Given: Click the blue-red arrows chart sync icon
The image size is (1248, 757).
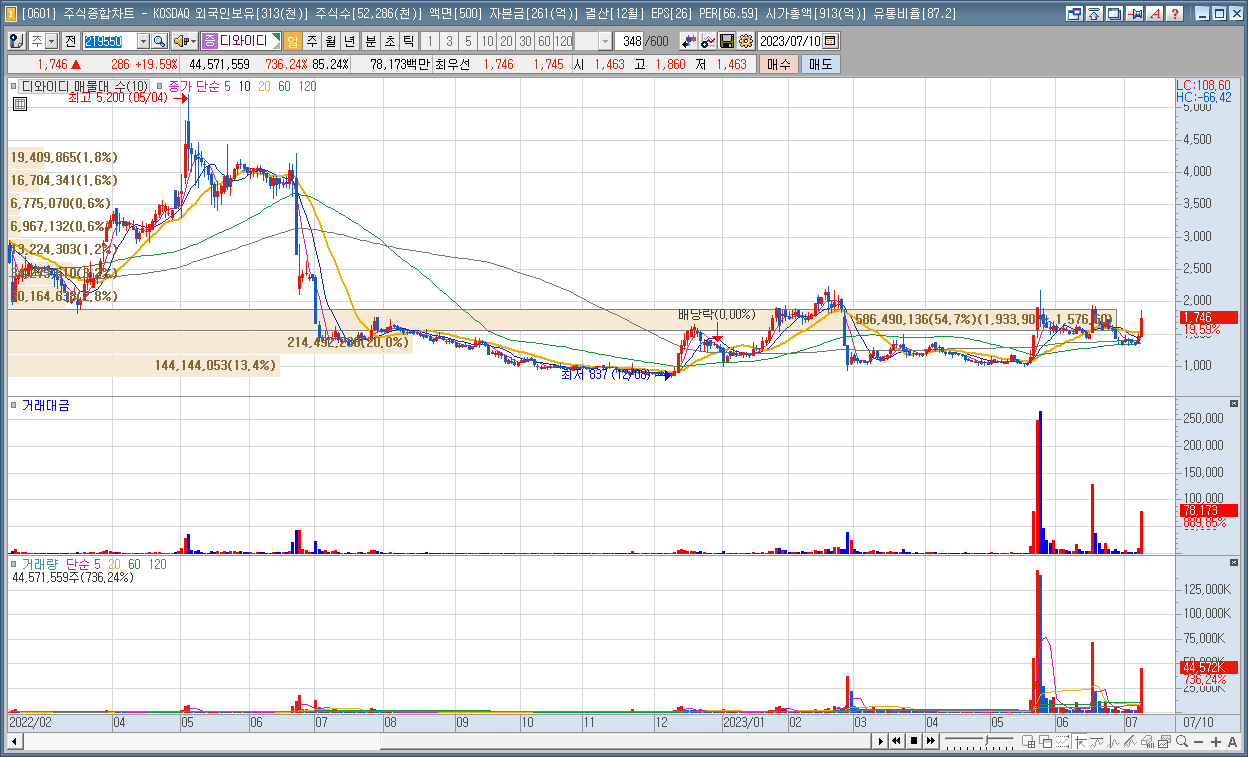Looking at the screenshot, I should 689,41.
